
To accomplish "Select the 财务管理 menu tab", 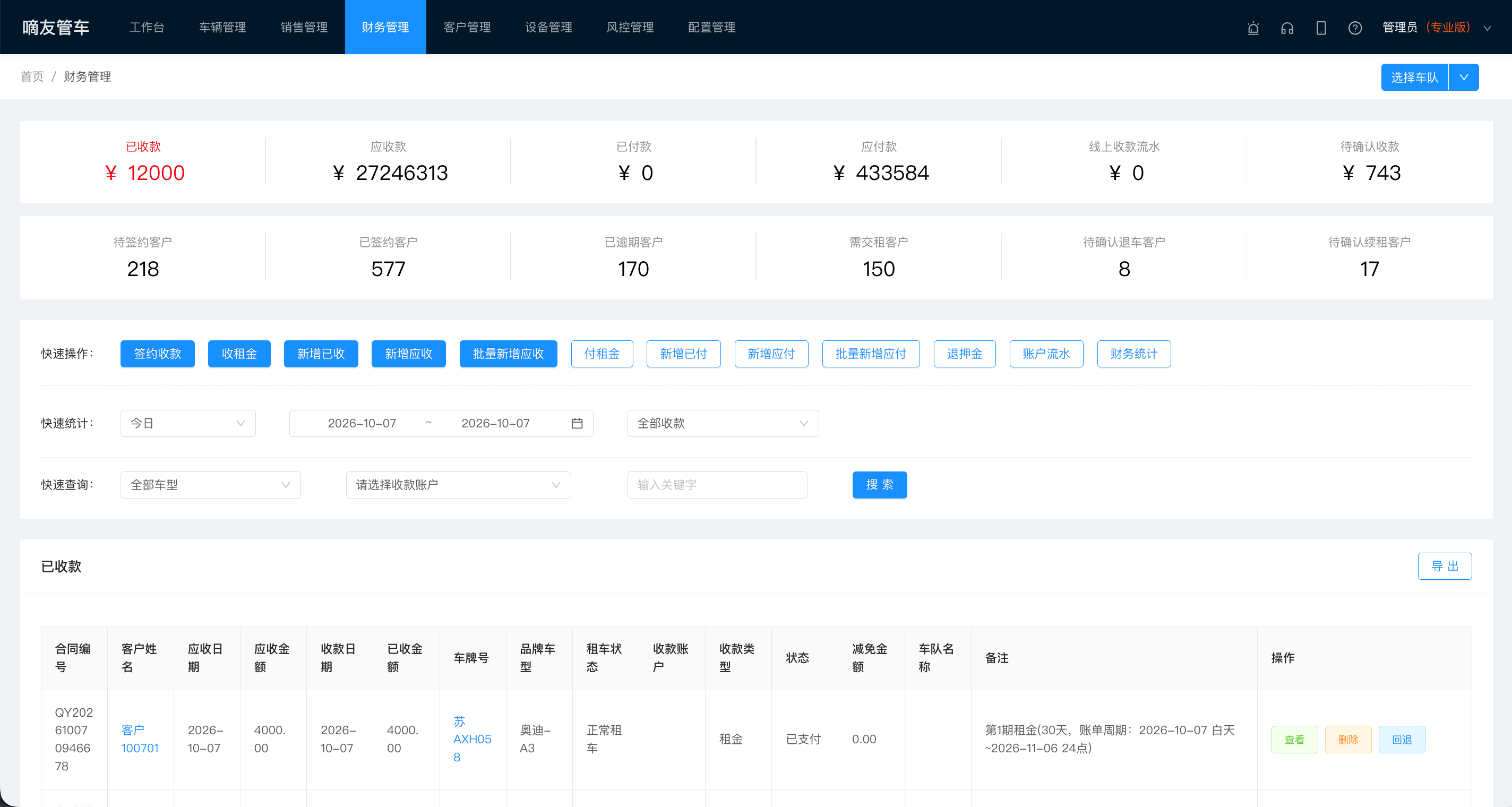I will tap(385, 27).
